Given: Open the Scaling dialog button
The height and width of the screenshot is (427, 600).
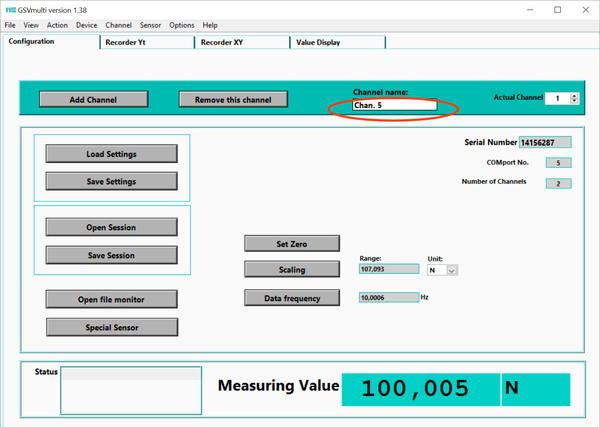Looking at the screenshot, I should click(x=291, y=269).
